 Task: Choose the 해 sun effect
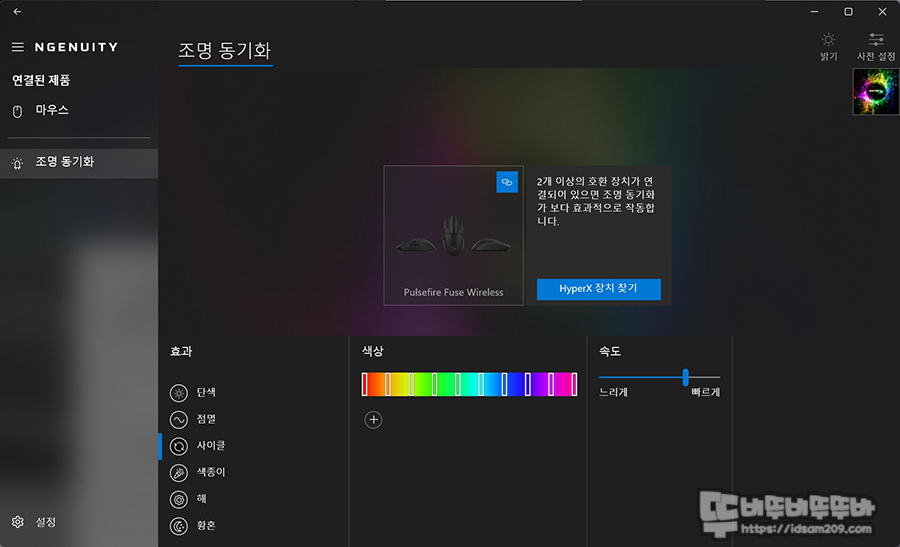[x=188, y=499]
